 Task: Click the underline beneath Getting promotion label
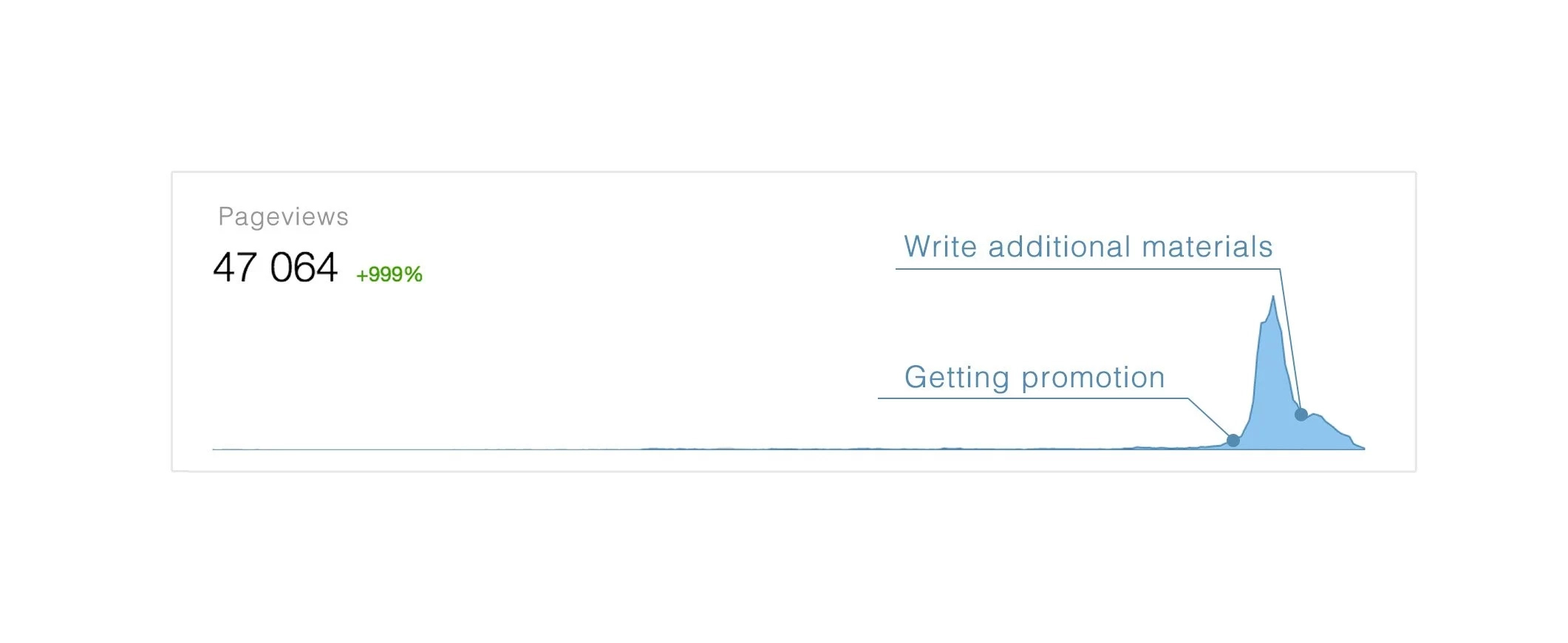(1033, 398)
